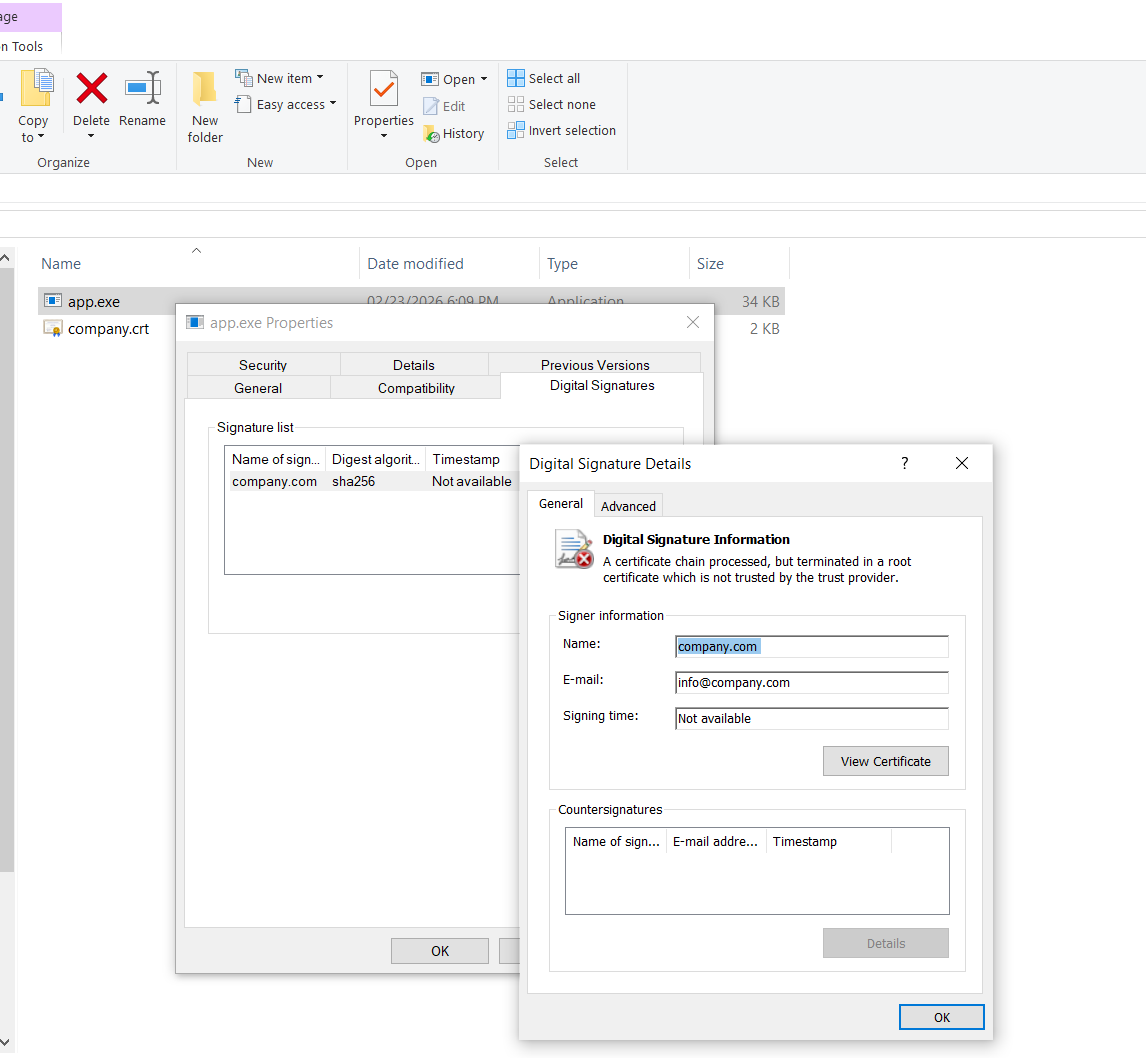Image resolution: width=1146 pixels, height=1058 pixels.
Task: Open file Properties from the ribbon
Action: pos(383,102)
